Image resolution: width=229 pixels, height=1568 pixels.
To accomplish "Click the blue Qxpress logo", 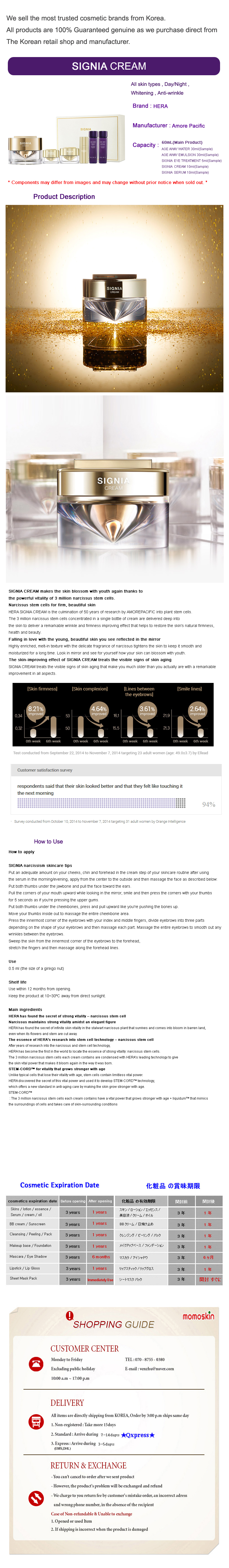I will 138,1435.
